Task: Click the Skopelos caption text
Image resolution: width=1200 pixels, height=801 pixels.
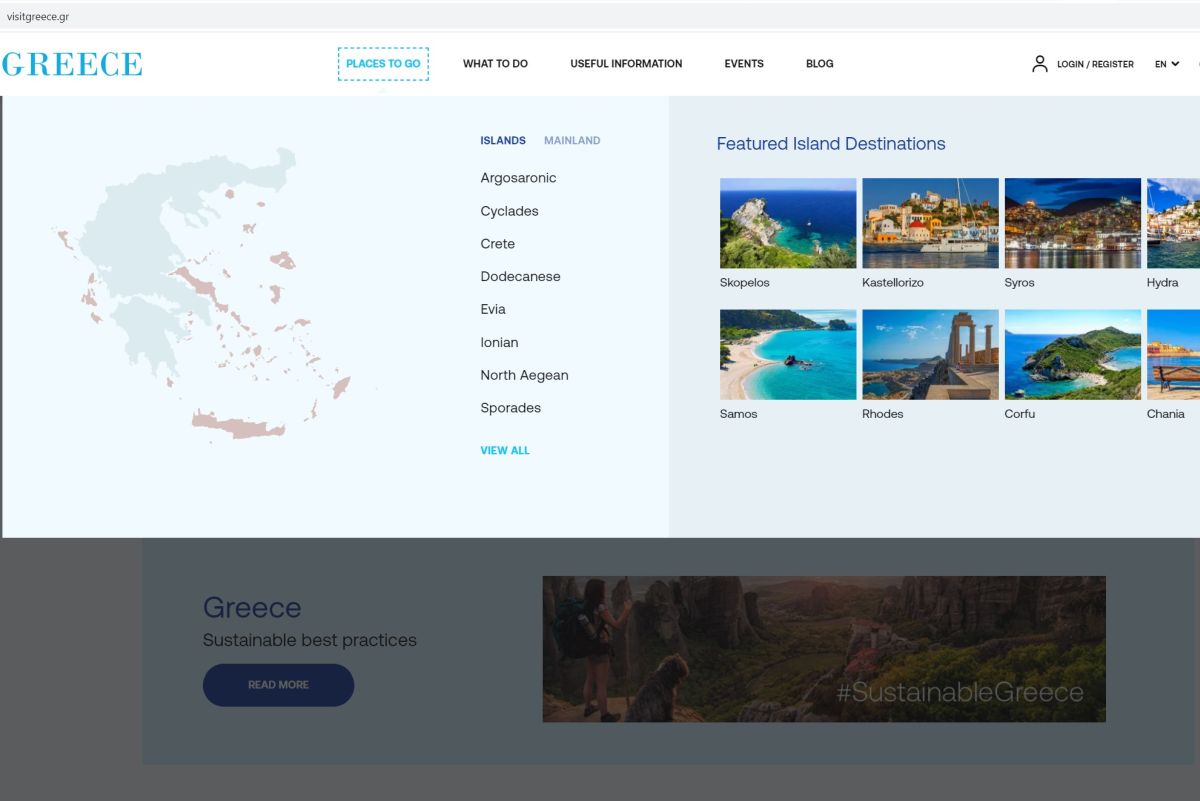Action: click(745, 283)
